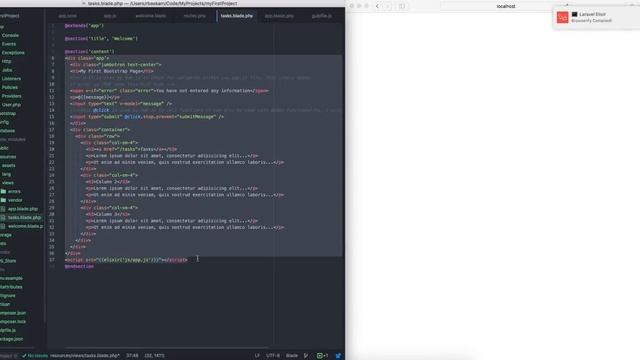The height and width of the screenshot is (360, 640).
Task: Click the git branch icon in status bar
Action: coord(306,356)
